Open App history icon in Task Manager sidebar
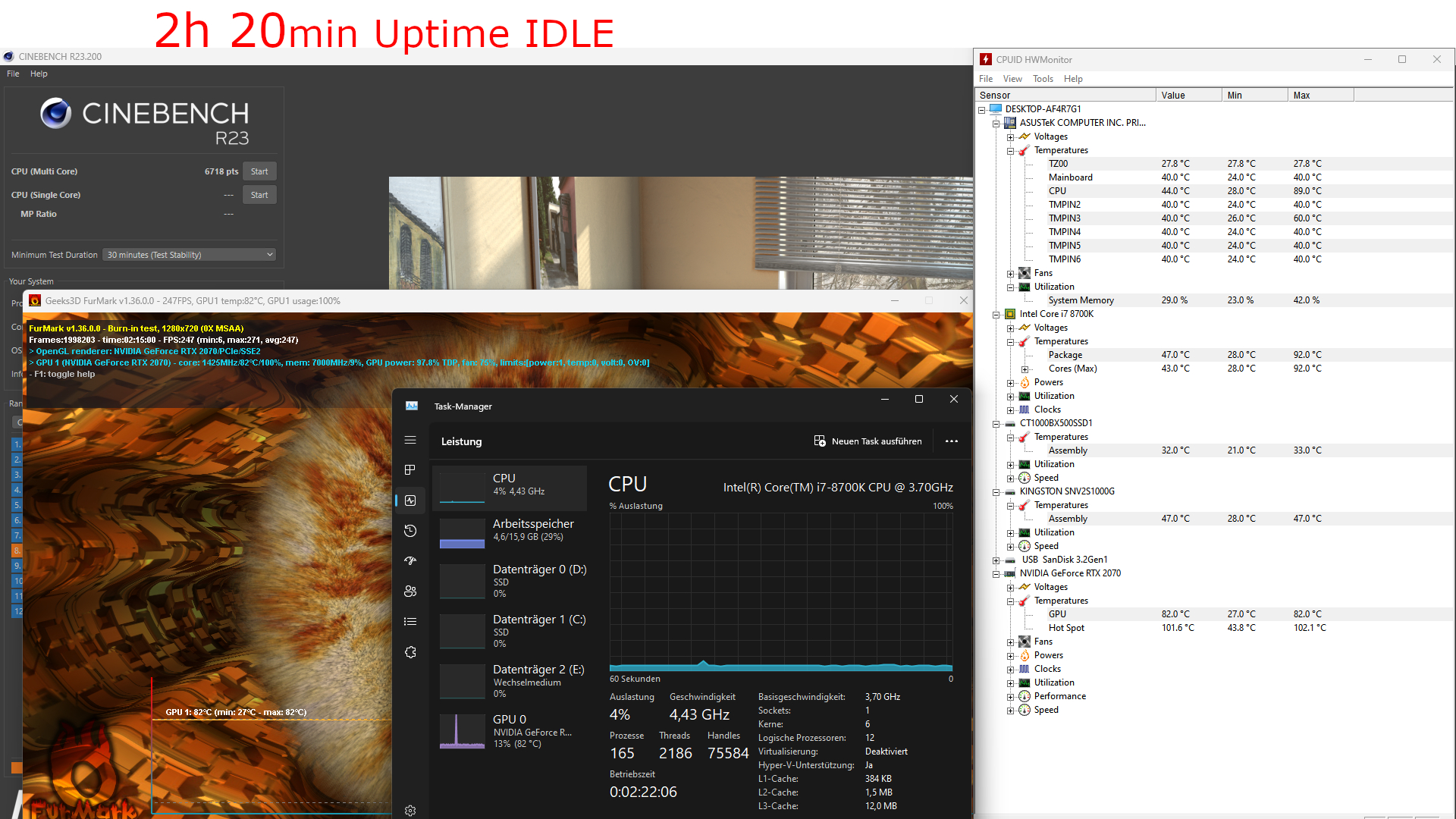This screenshot has height=819, width=1456. click(x=410, y=531)
